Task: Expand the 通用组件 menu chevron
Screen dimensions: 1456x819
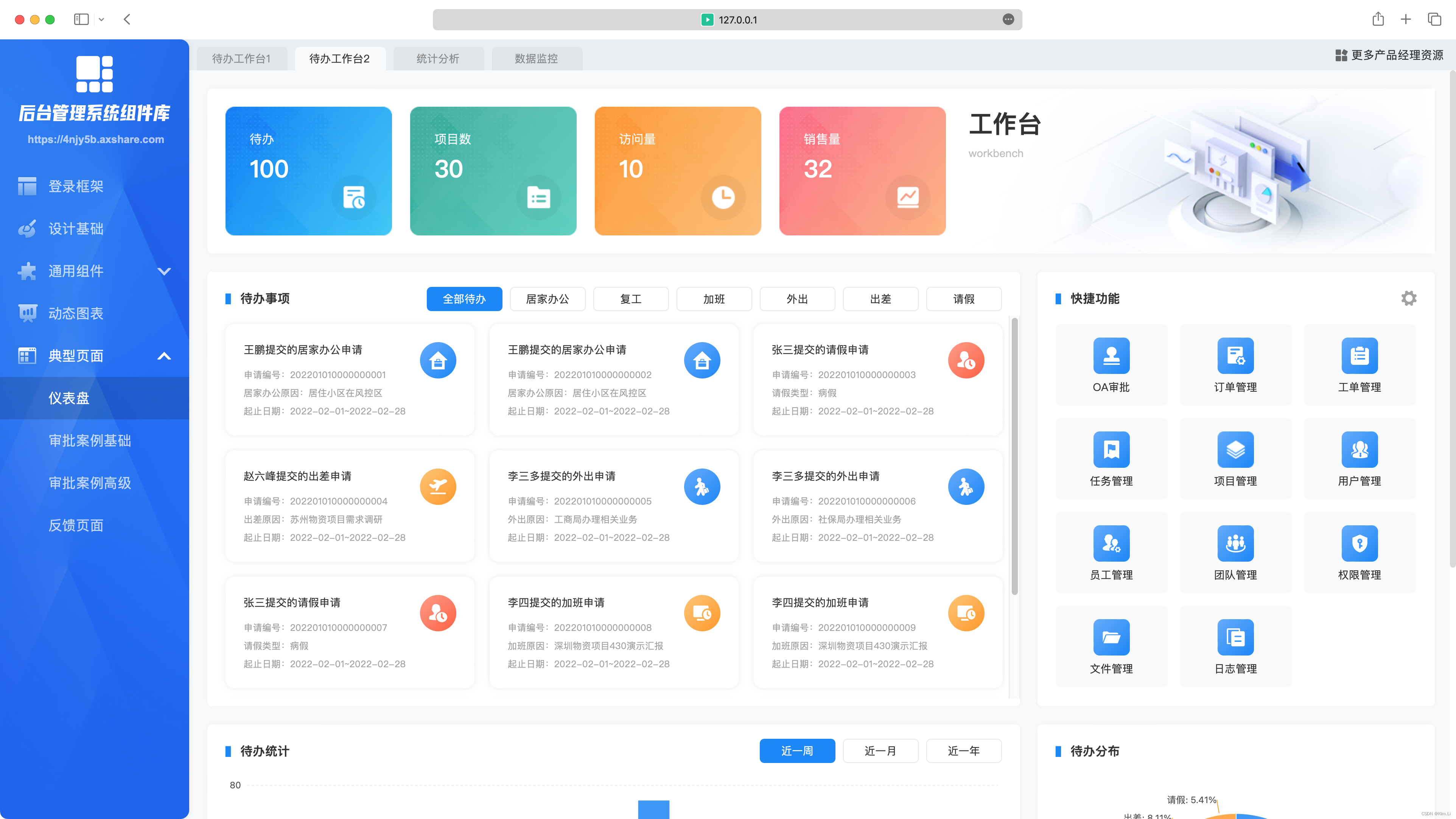Action: click(164, 271)
